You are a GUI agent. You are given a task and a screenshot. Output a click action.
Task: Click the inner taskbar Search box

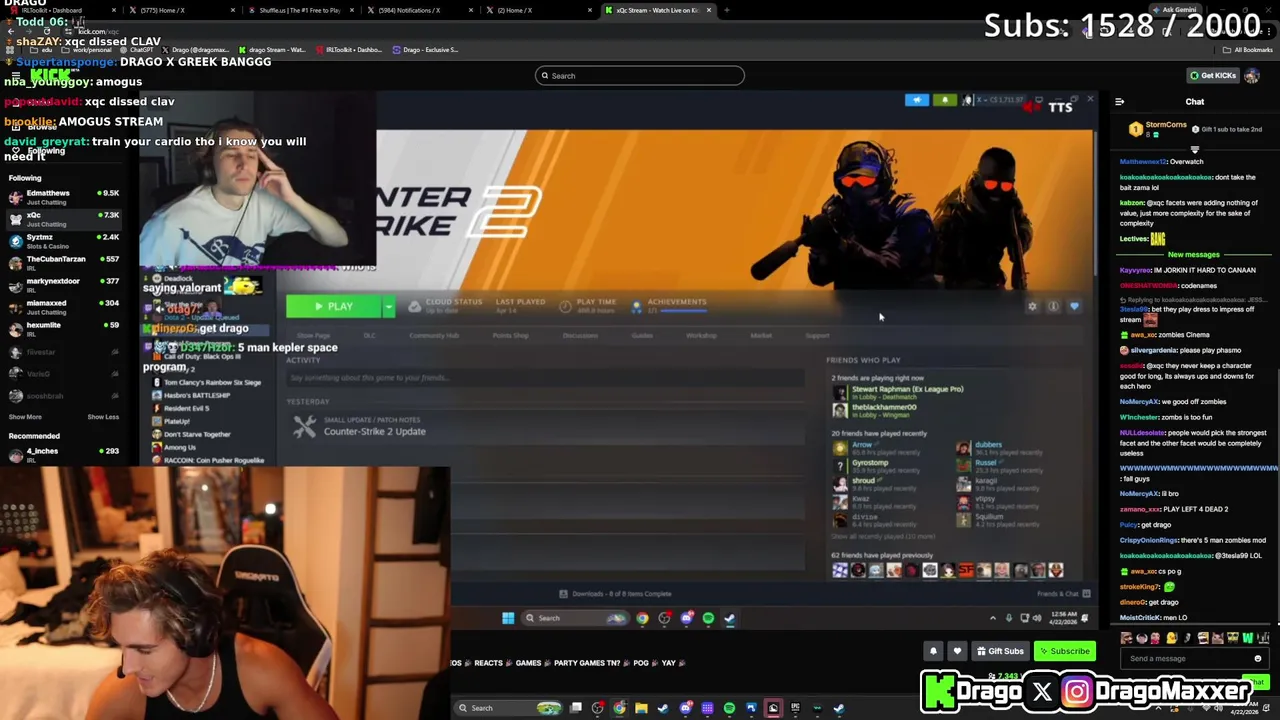pos(575,618)
